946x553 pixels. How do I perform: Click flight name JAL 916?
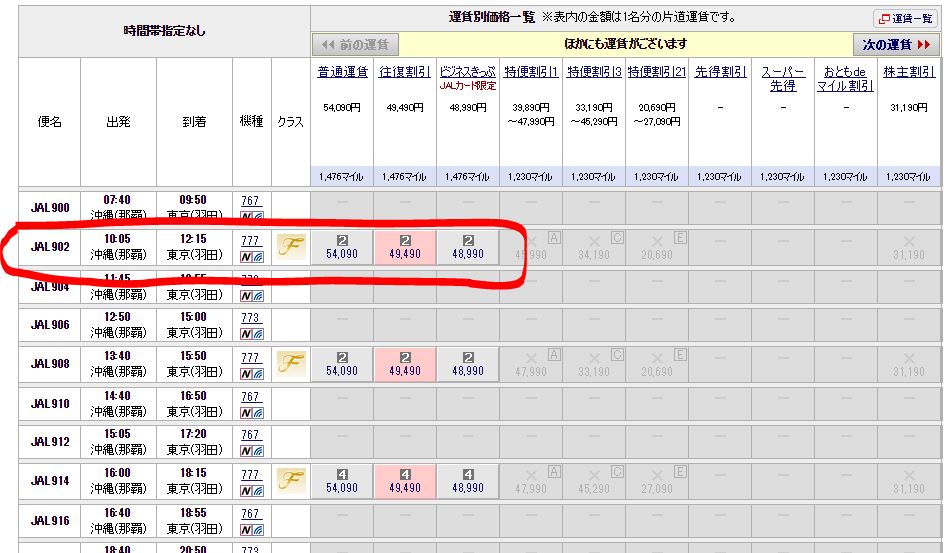49,520
